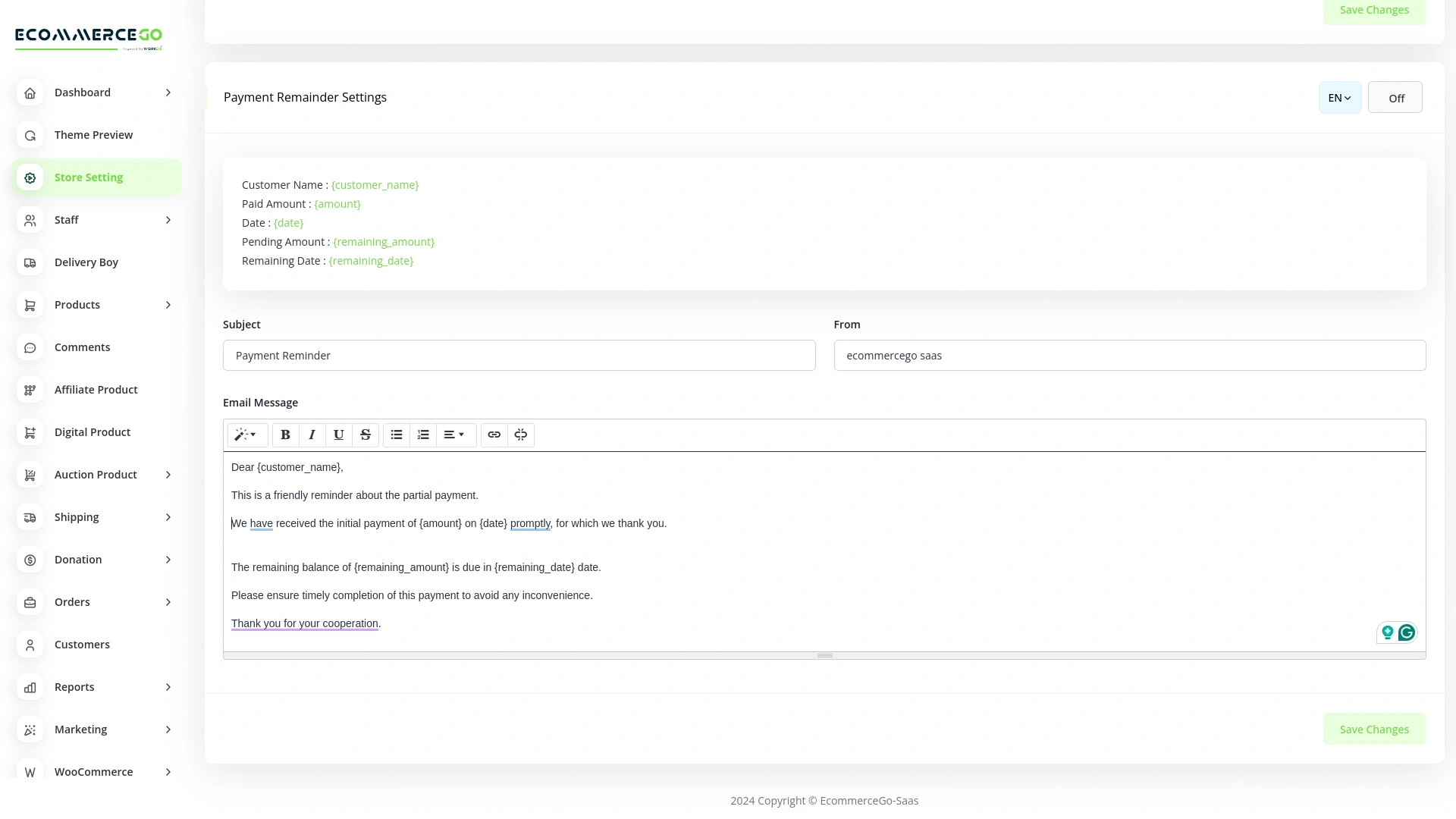The image size is (1456, 819).
Task: Click the strikethrough icon
Action: [x=365, y=435]
